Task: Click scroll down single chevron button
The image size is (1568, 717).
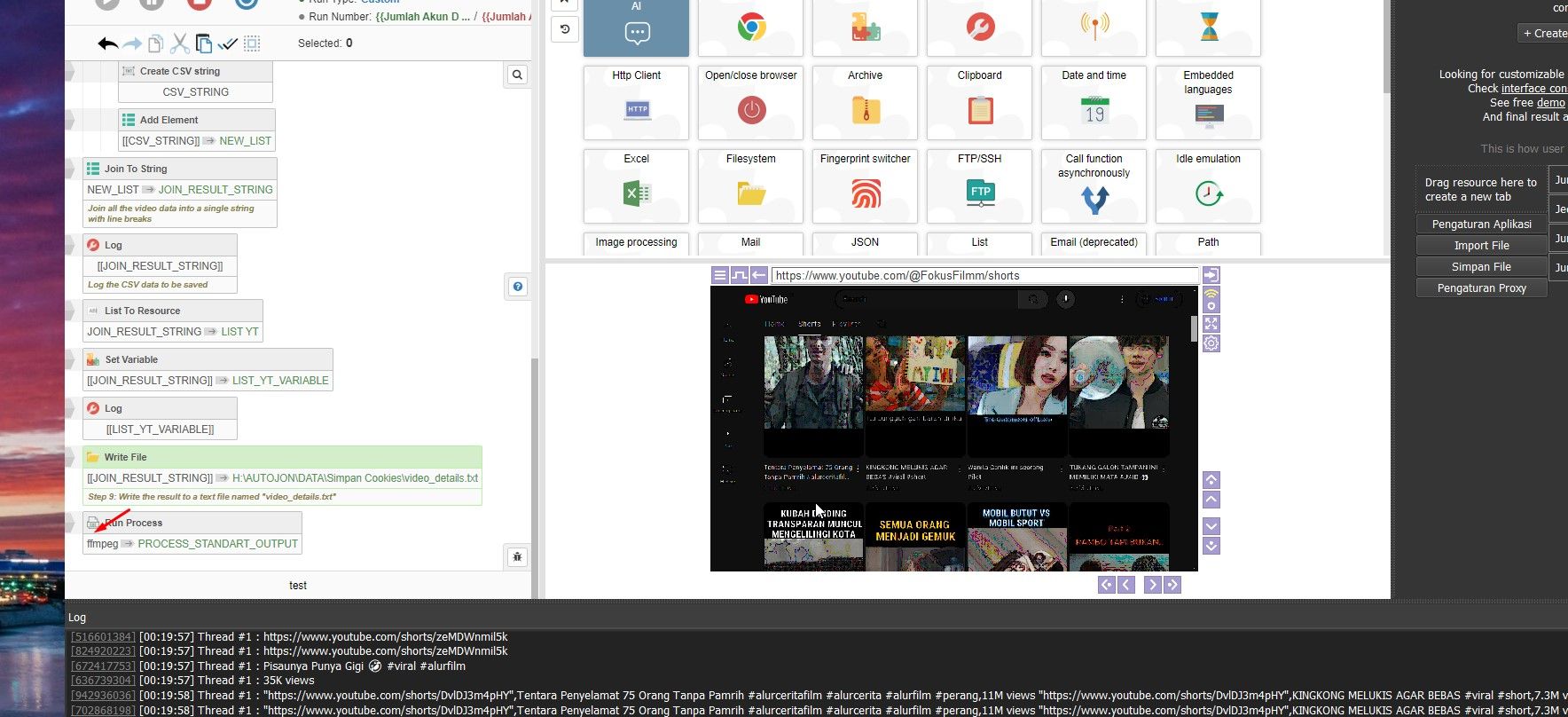Action: click(1211, 526)
